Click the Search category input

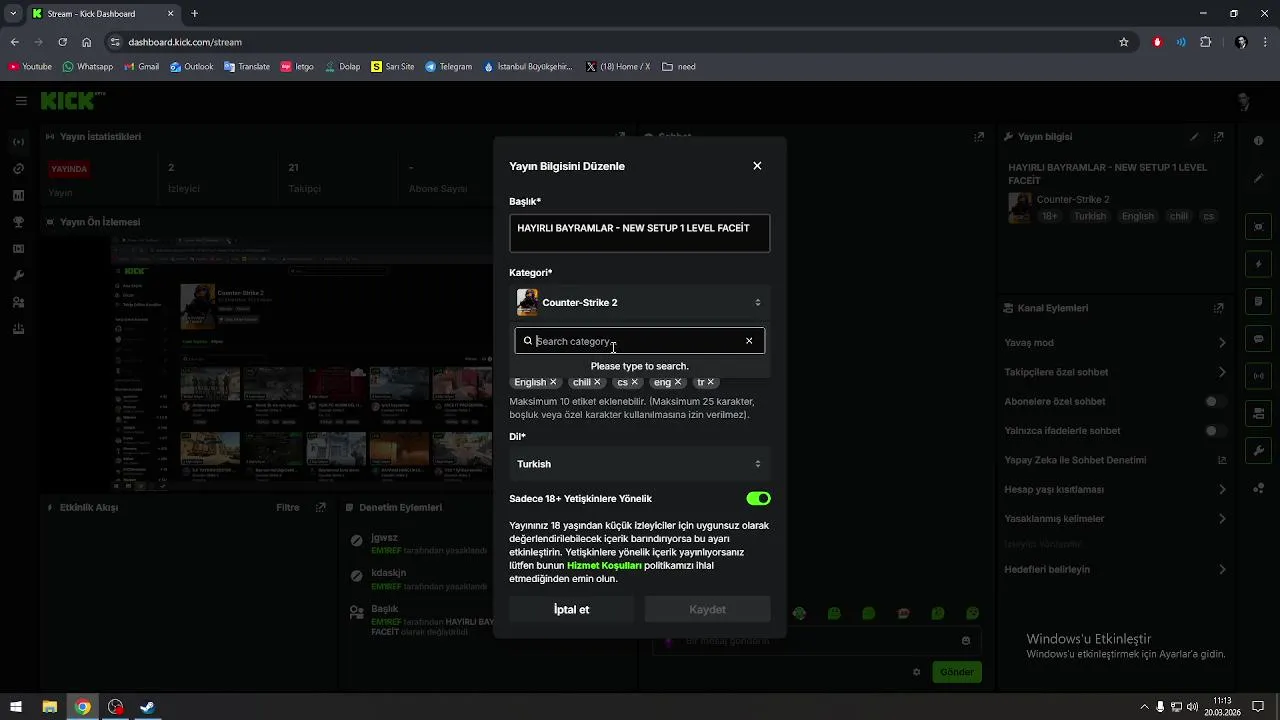pyautogui.click(x=638, y=341)
